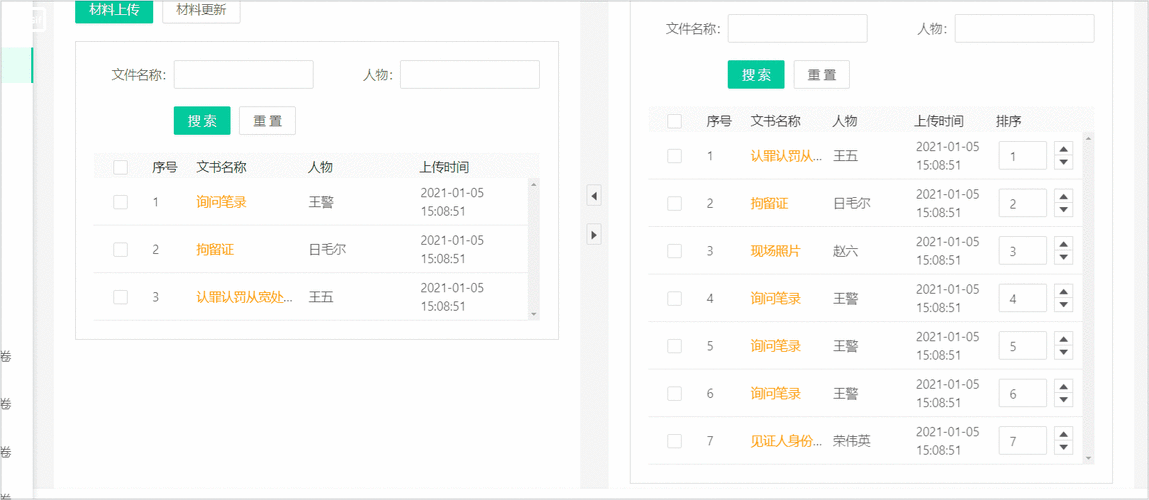Viewport: 1149px width, 500px height.
Task: Decrease sort order for row 7 见证人身份
Action: pyautogui.click(x=1063, y=447)
